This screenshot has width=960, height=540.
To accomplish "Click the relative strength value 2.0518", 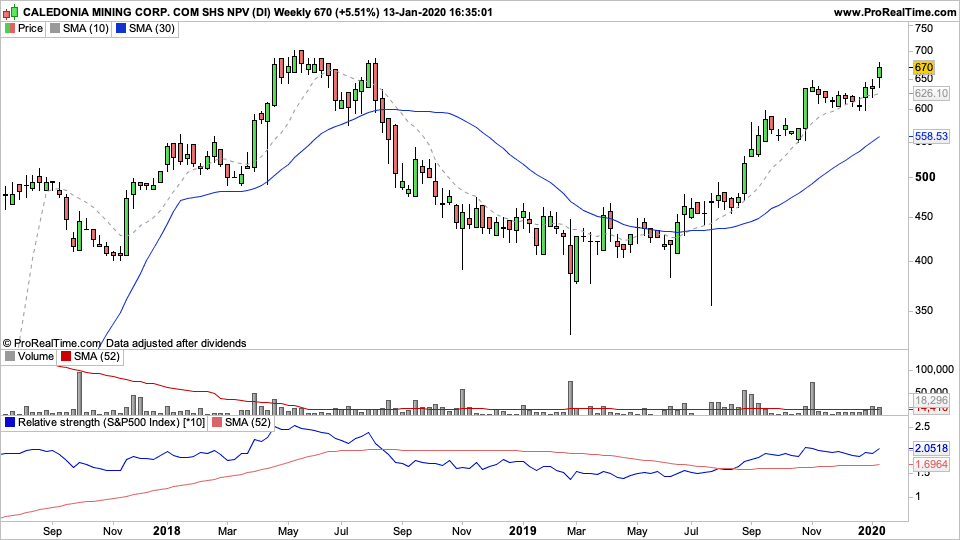I will point(931,448).
